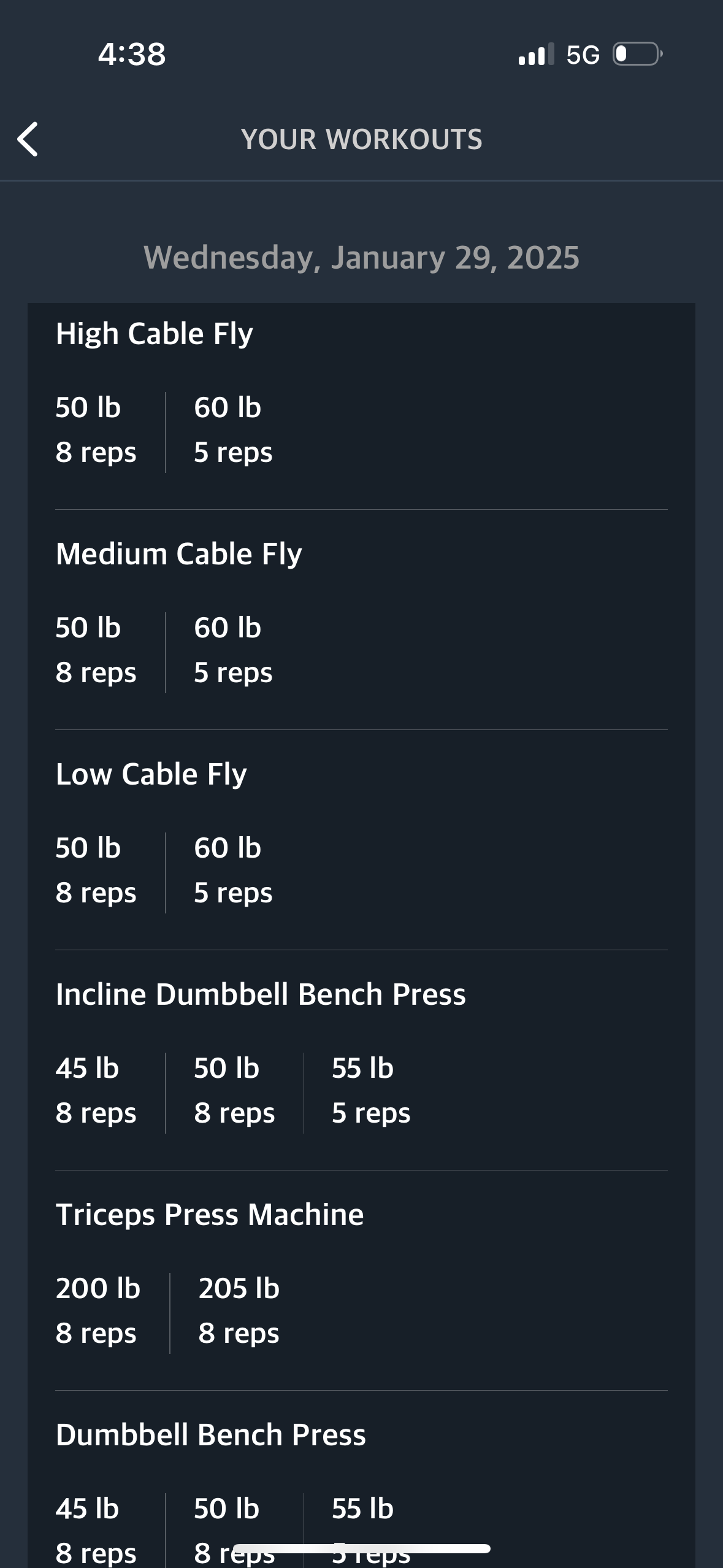Select Triceps Press 205 lb set
Screen dimensions: 723x1568
pos(239,1311)
